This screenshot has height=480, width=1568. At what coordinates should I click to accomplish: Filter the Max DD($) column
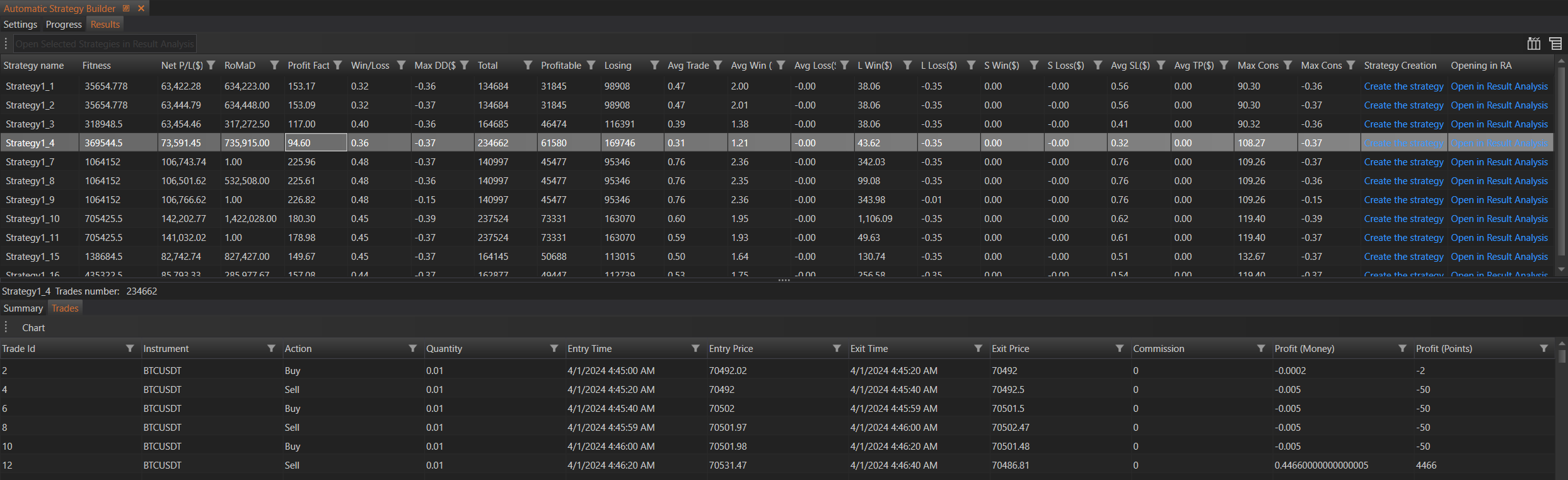(465, 66)
